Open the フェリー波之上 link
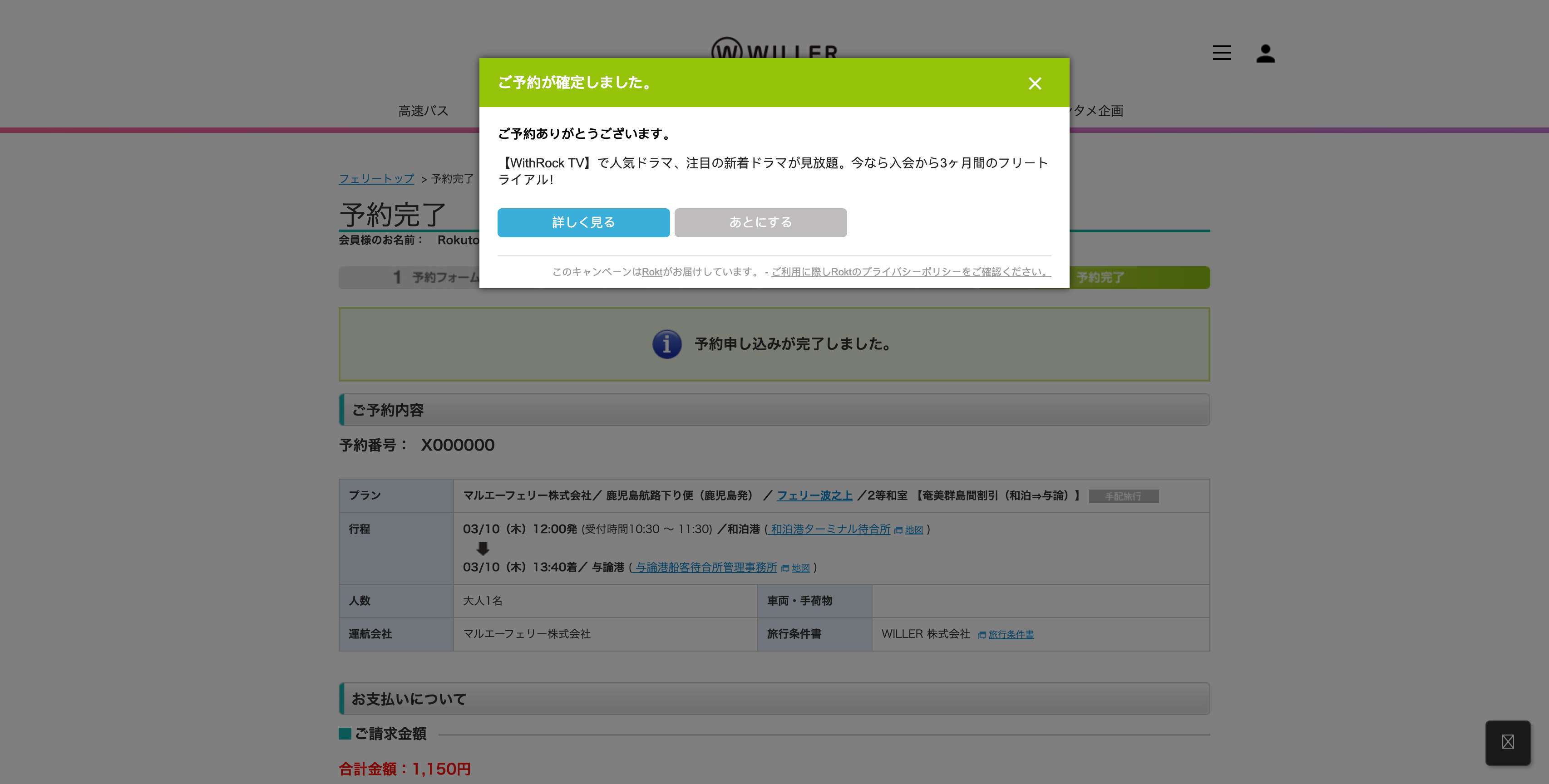Screen dimensions: 1549x784 coord(814,495)
